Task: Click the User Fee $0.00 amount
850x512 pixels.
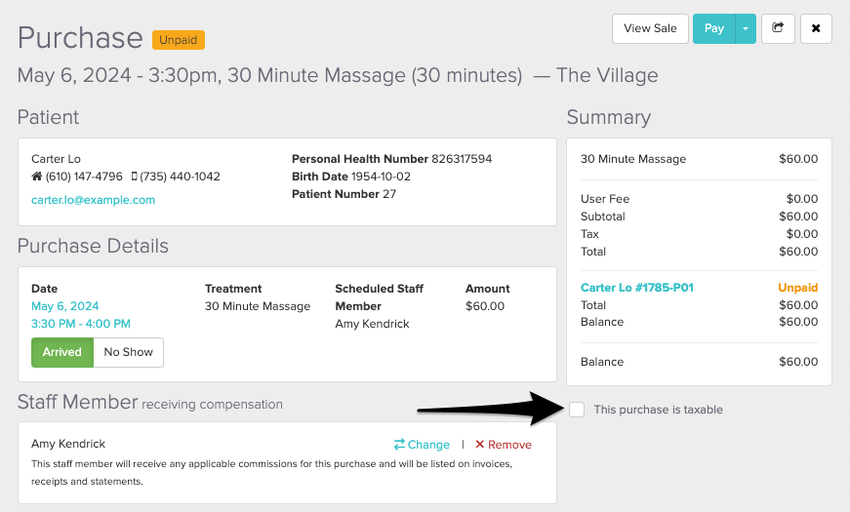Action: pos(802,199)
